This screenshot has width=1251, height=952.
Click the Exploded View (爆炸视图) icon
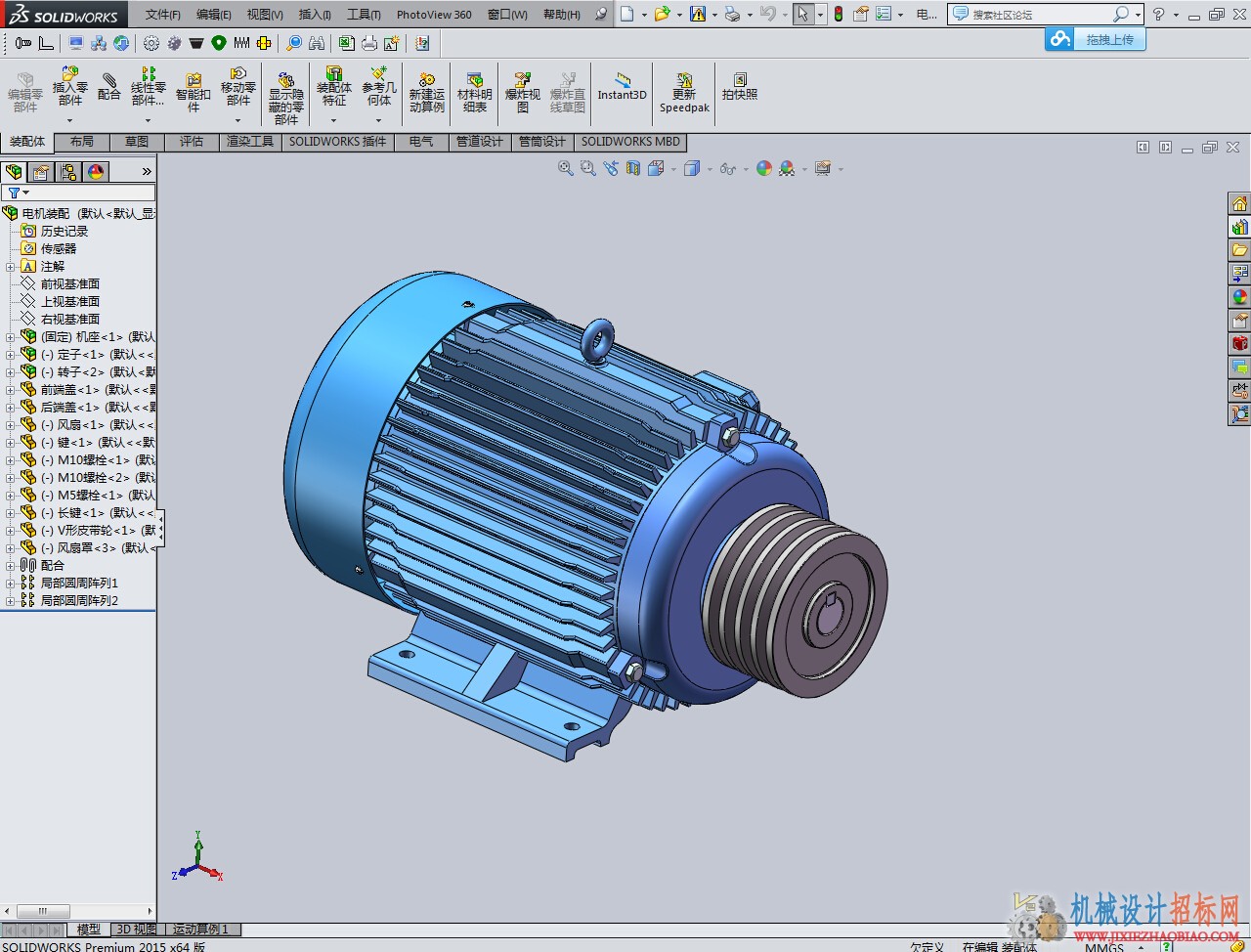click(x=523, y=92)
